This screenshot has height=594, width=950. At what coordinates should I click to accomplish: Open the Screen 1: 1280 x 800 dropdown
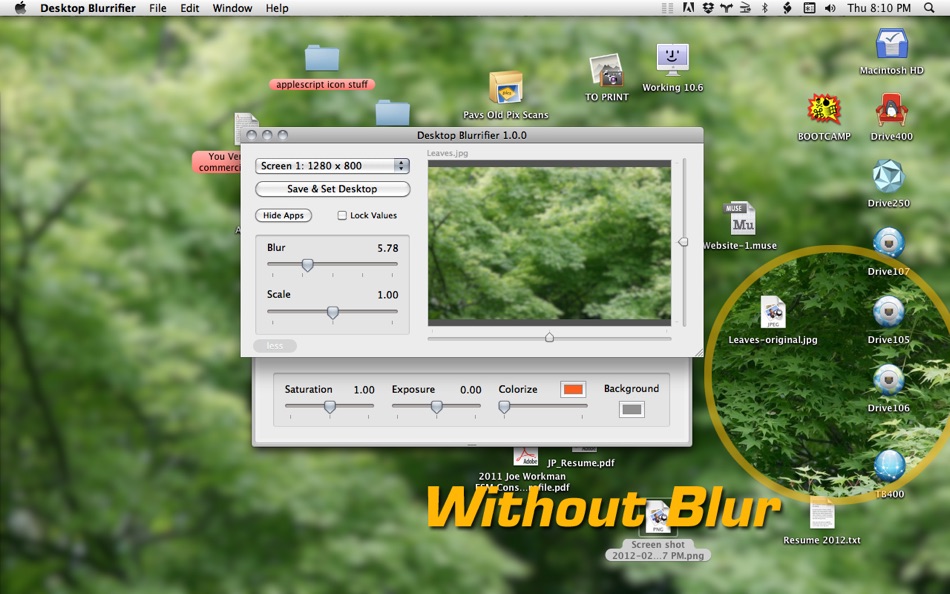click(333, 165)
